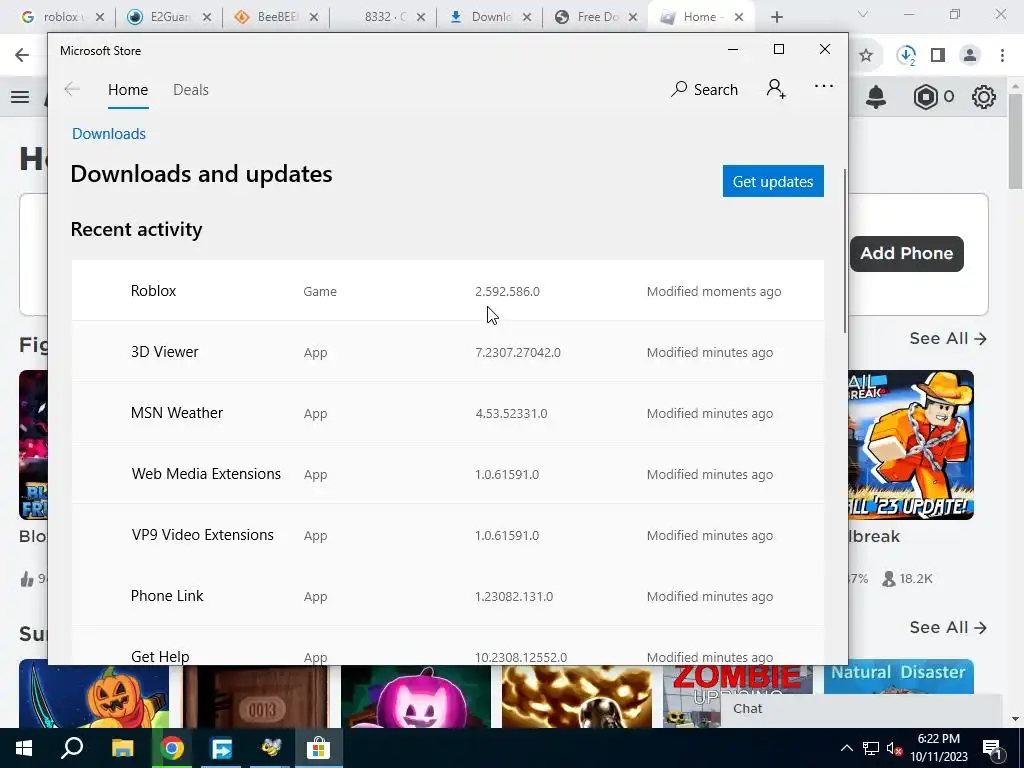Screen dimensions: 1024x768
Task: Close the roblox search browser tab
Action: pyautogui.click(x=100, y=18)
